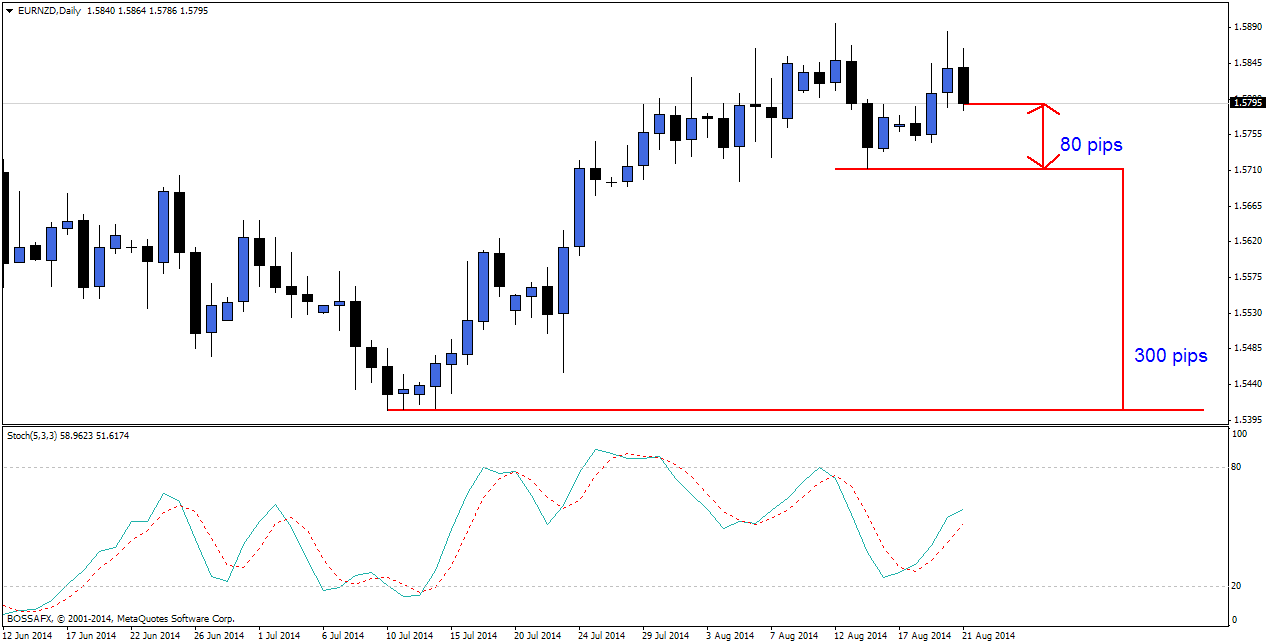Select the 300 pips text label
This screenshot has width=1268, height=644.
[1170, 355]
